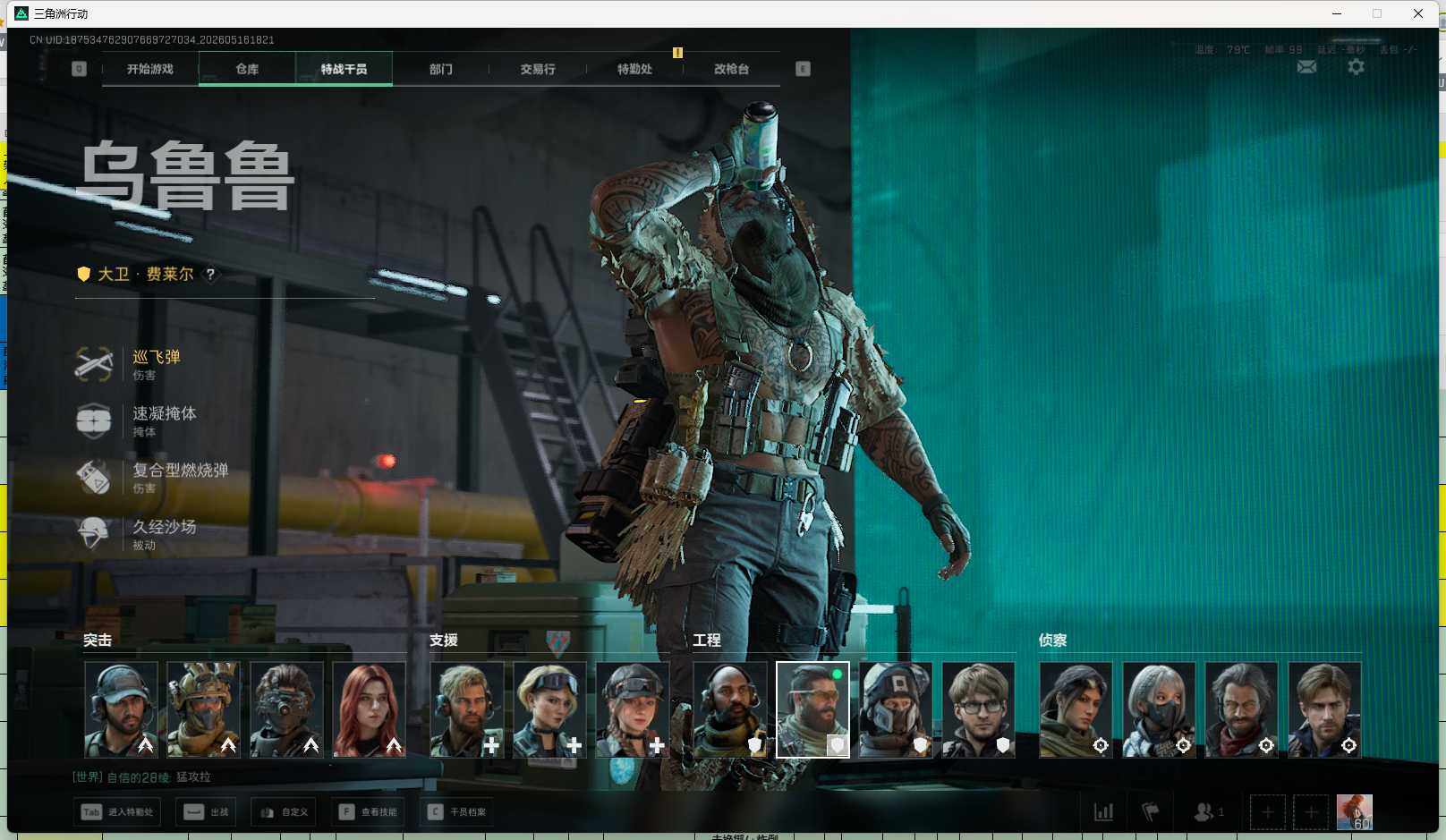Click the first empty squad slot plus
Viewport: 1446px width, 840px height.
pos(1267,812)
